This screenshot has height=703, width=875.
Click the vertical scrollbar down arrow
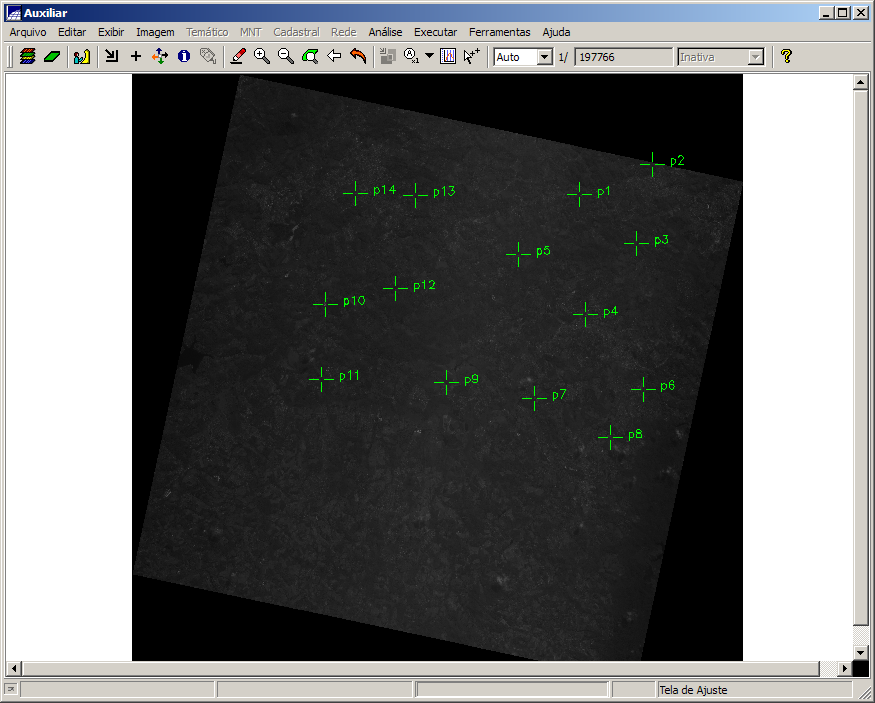click(x=860, y=651)
